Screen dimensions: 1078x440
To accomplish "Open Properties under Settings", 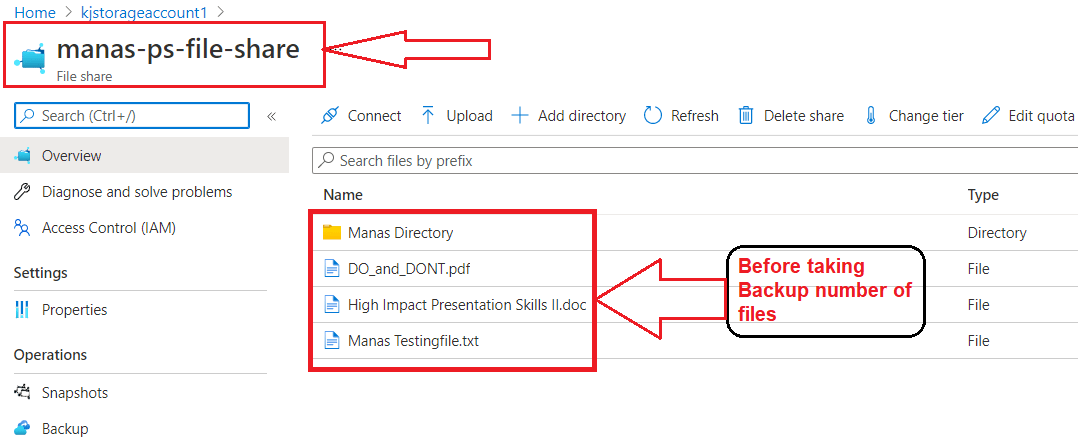I will pyautogui.click(x=74, y=309).
